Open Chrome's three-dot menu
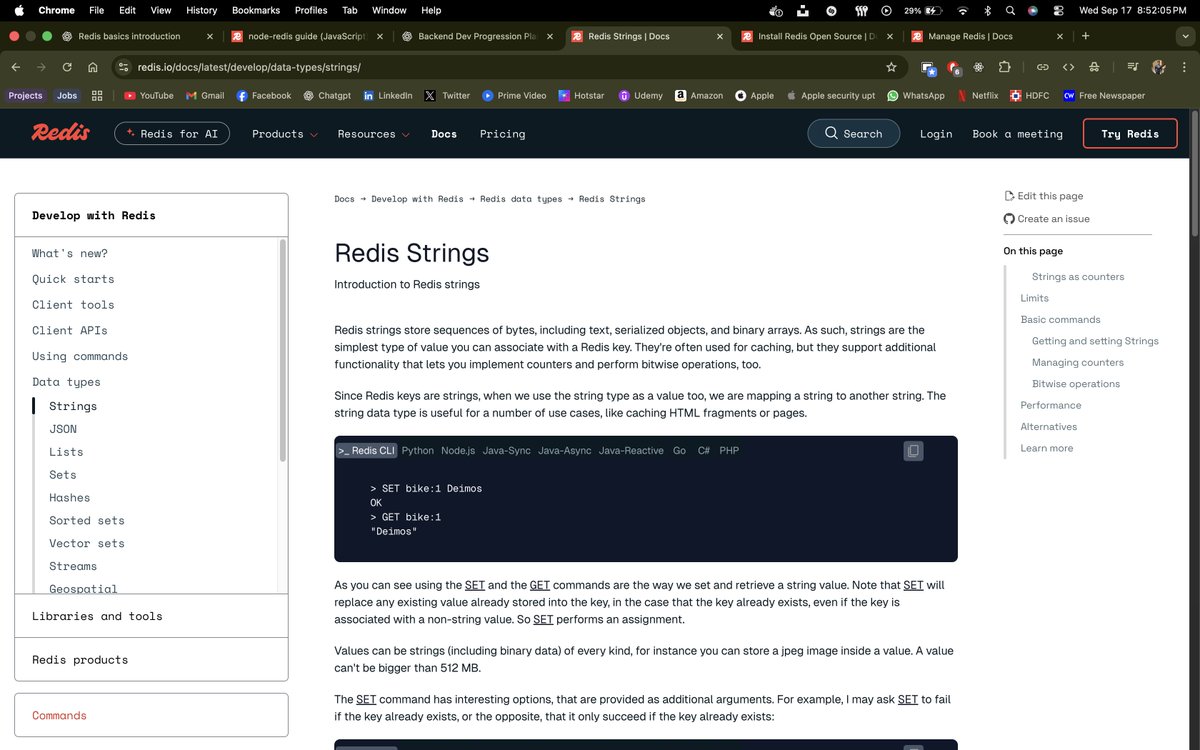 [x=1184, y=67]
